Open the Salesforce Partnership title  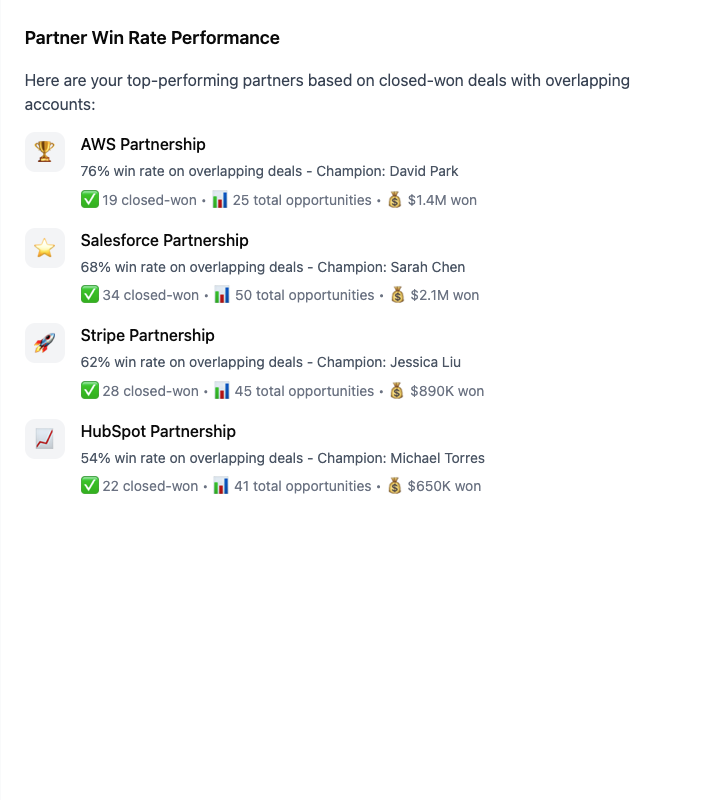[x=164, y=241]
